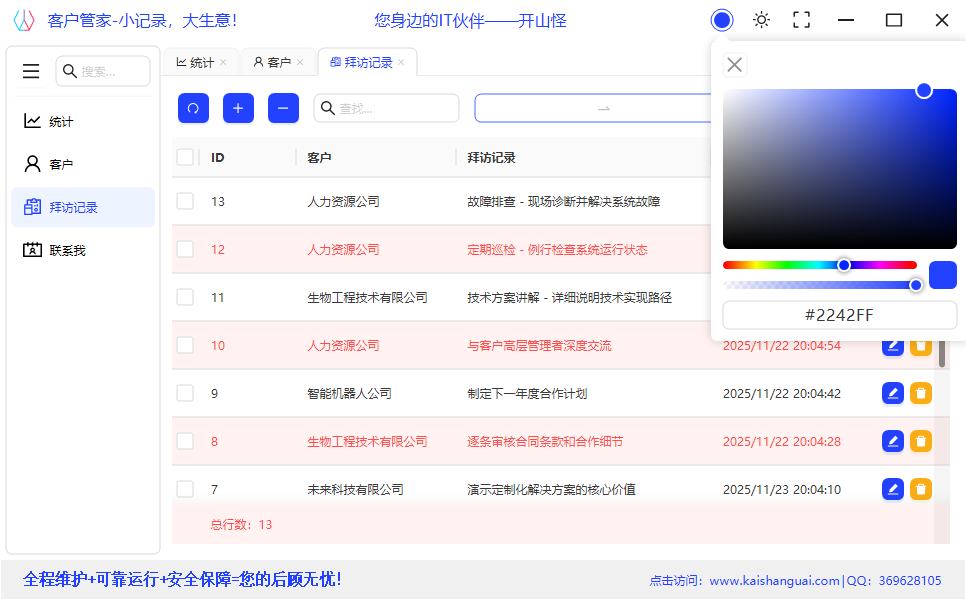966x600 pixels.
Task: Click the app logo in the title bar
Action: tap(24, 20)
